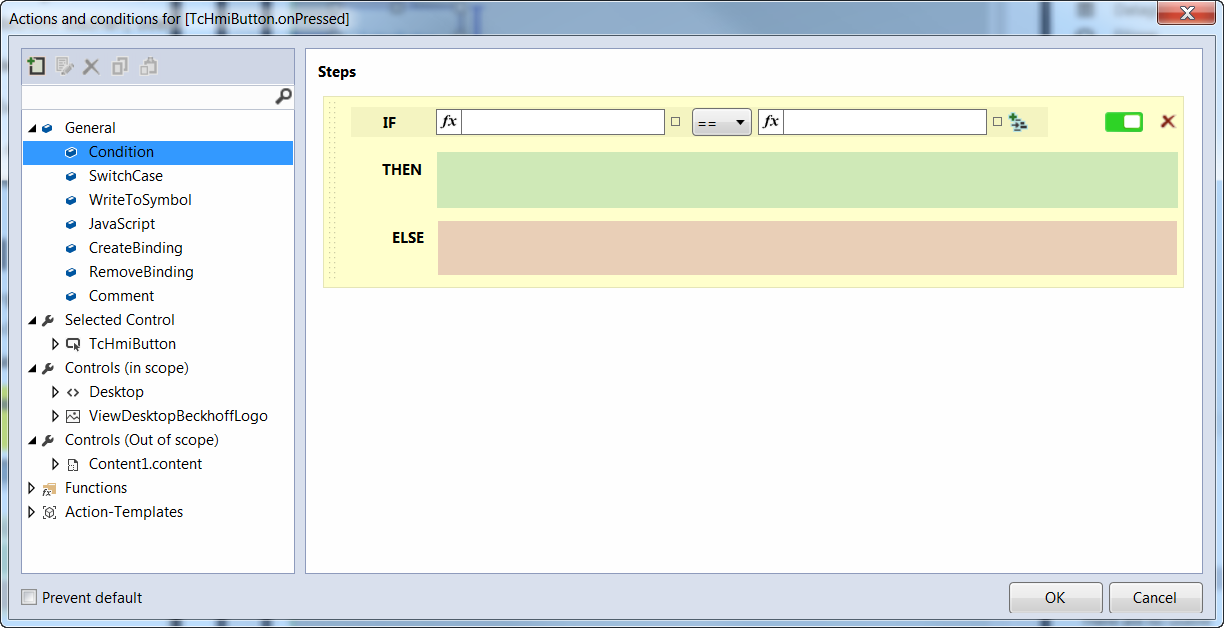The image size is (1224, 628).
Task: Click the RemoveBinding cube icon
Action: (70, 272)
